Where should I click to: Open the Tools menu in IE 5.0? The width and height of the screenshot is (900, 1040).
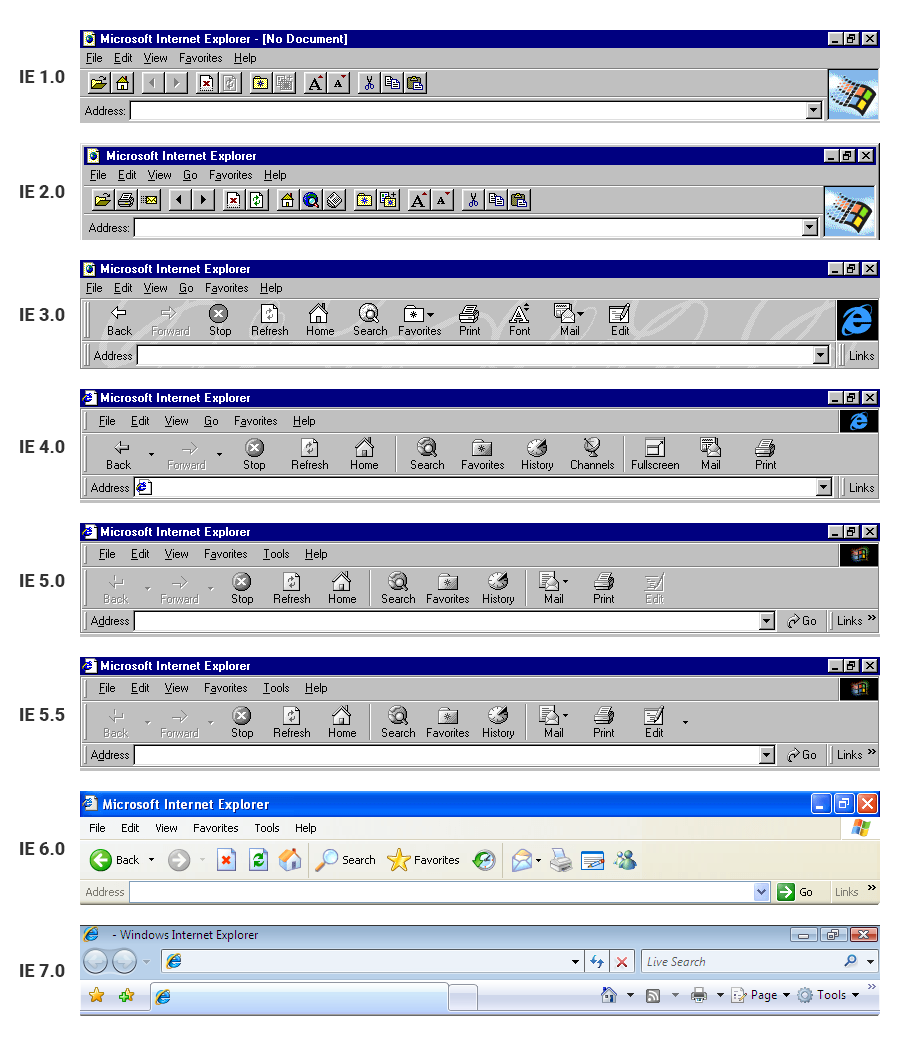click(276, 554)
